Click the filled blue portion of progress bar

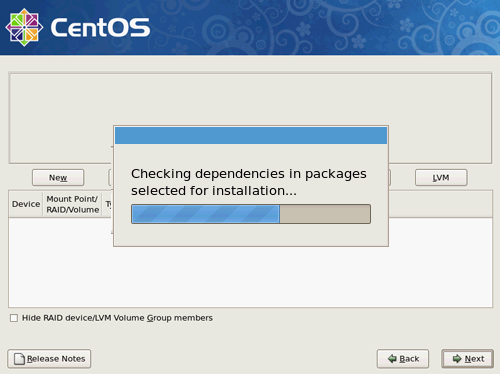point(206,214)
